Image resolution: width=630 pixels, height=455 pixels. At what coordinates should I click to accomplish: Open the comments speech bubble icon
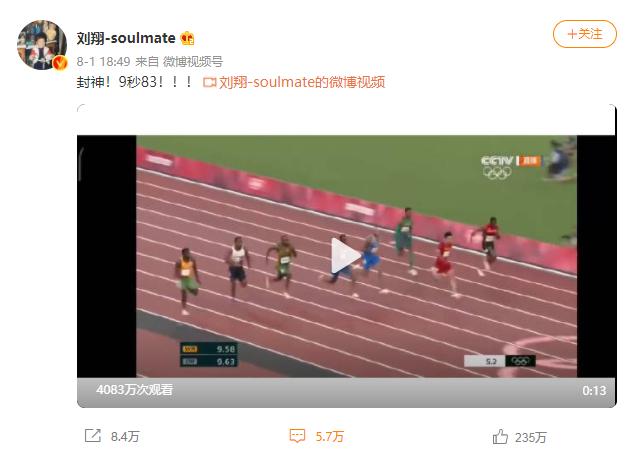point(297,436)
